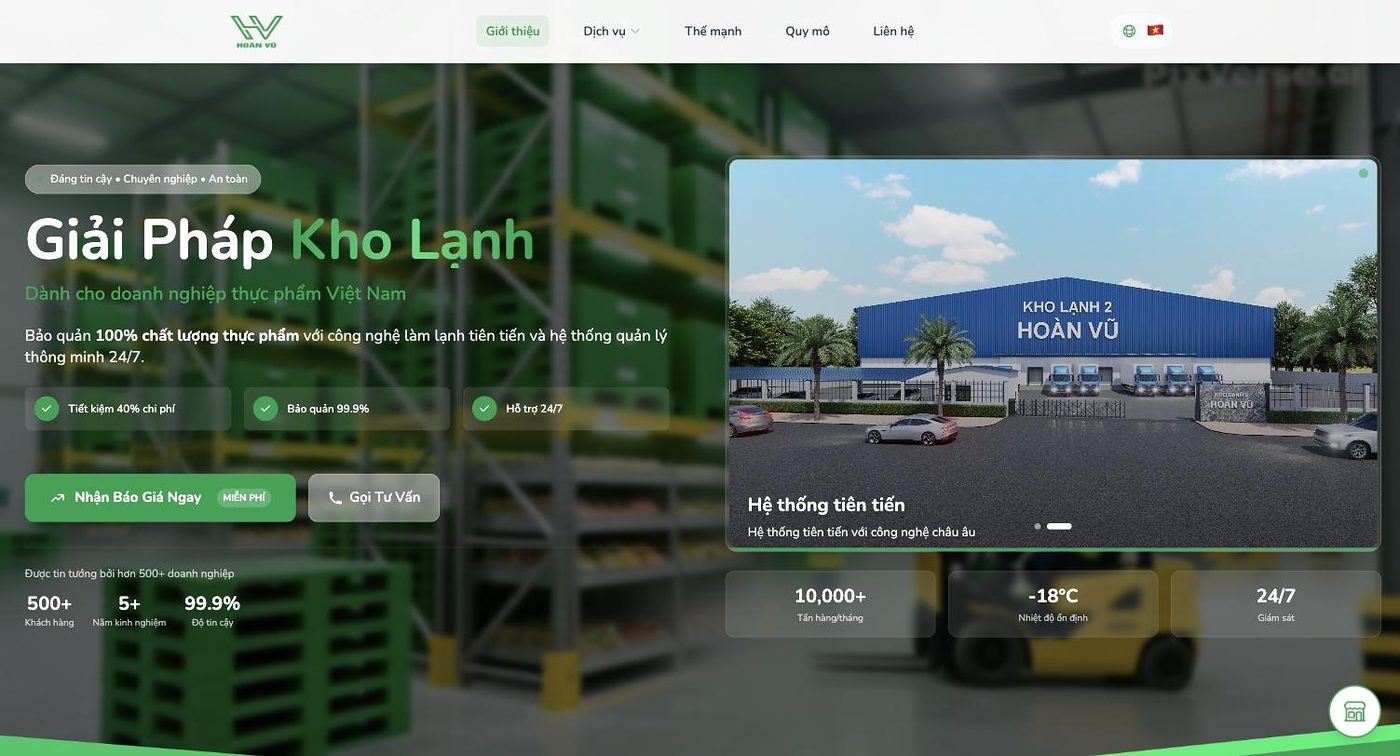
Task: Click the Tiết kiệm 40% chi phí card
Action: pos(128,409)
